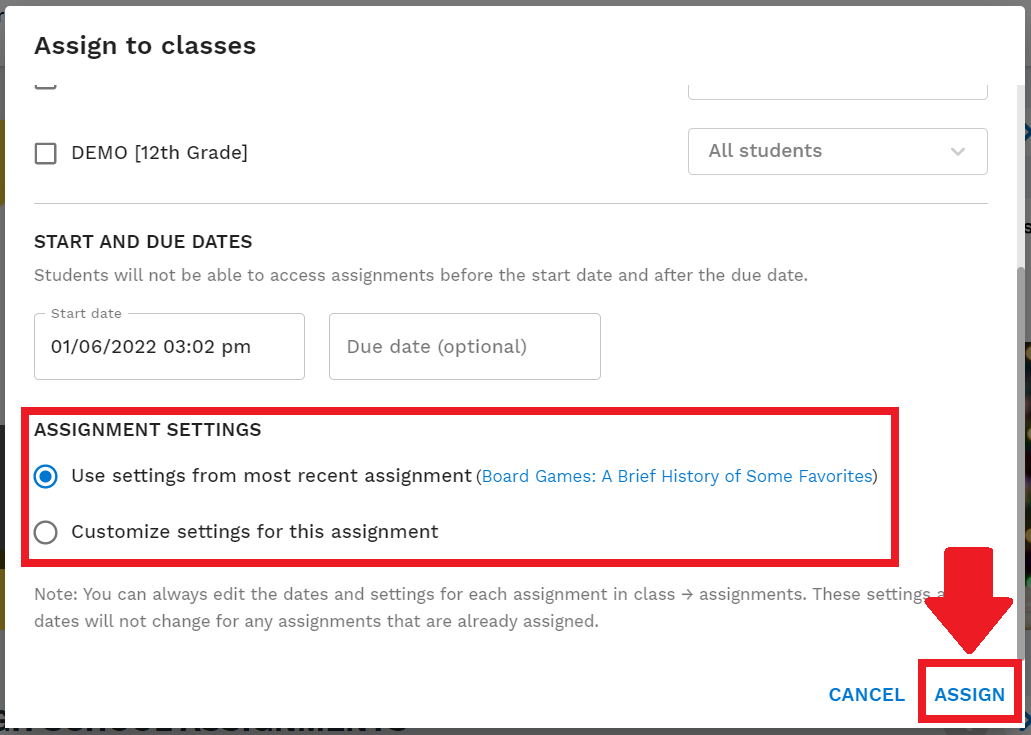Screen dimensions: 1031x735
Task: Click the 'ASSIGNMENT SETTINGS' heading
Action: [x=148, y=430]
